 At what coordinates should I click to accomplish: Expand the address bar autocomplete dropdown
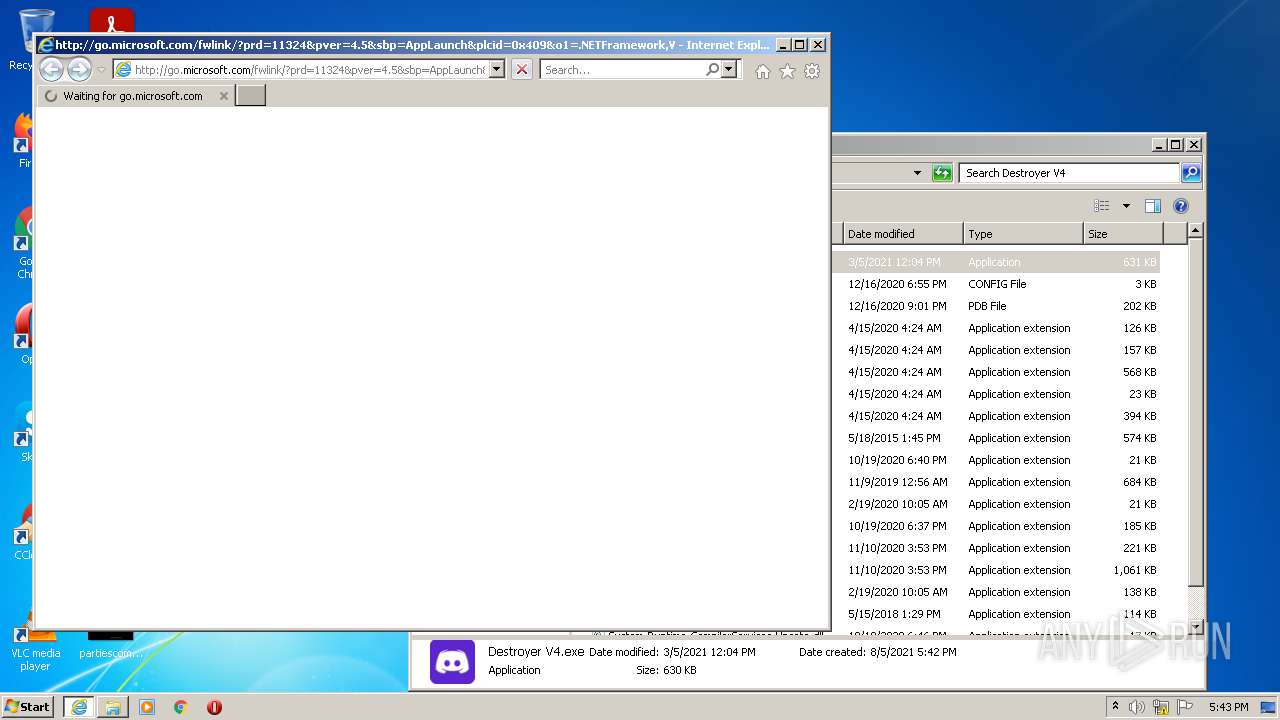pos(497,70)
